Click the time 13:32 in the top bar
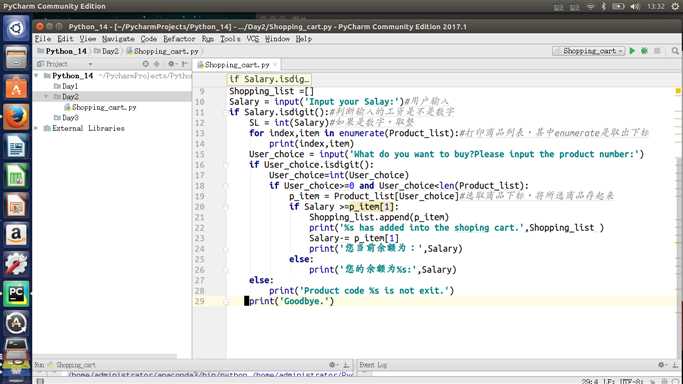This screenshot has width=683, height=384. [656, 6]
